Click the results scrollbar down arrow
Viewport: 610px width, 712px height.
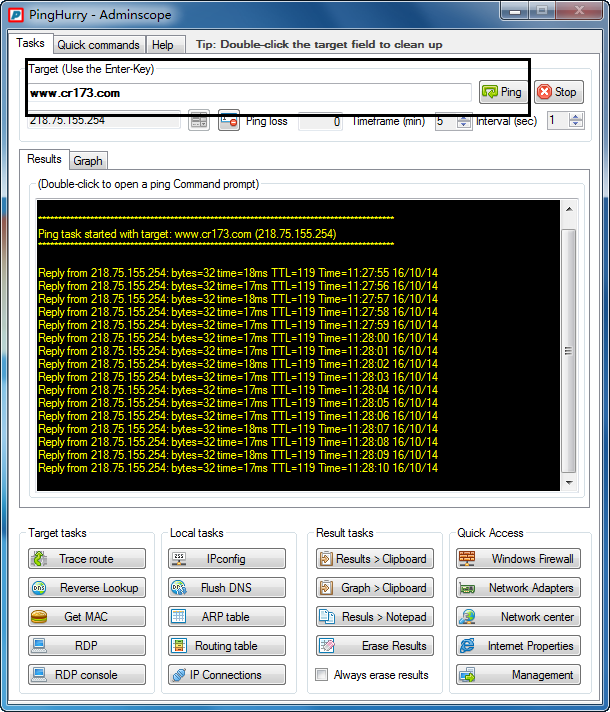(x=569, y=482)
